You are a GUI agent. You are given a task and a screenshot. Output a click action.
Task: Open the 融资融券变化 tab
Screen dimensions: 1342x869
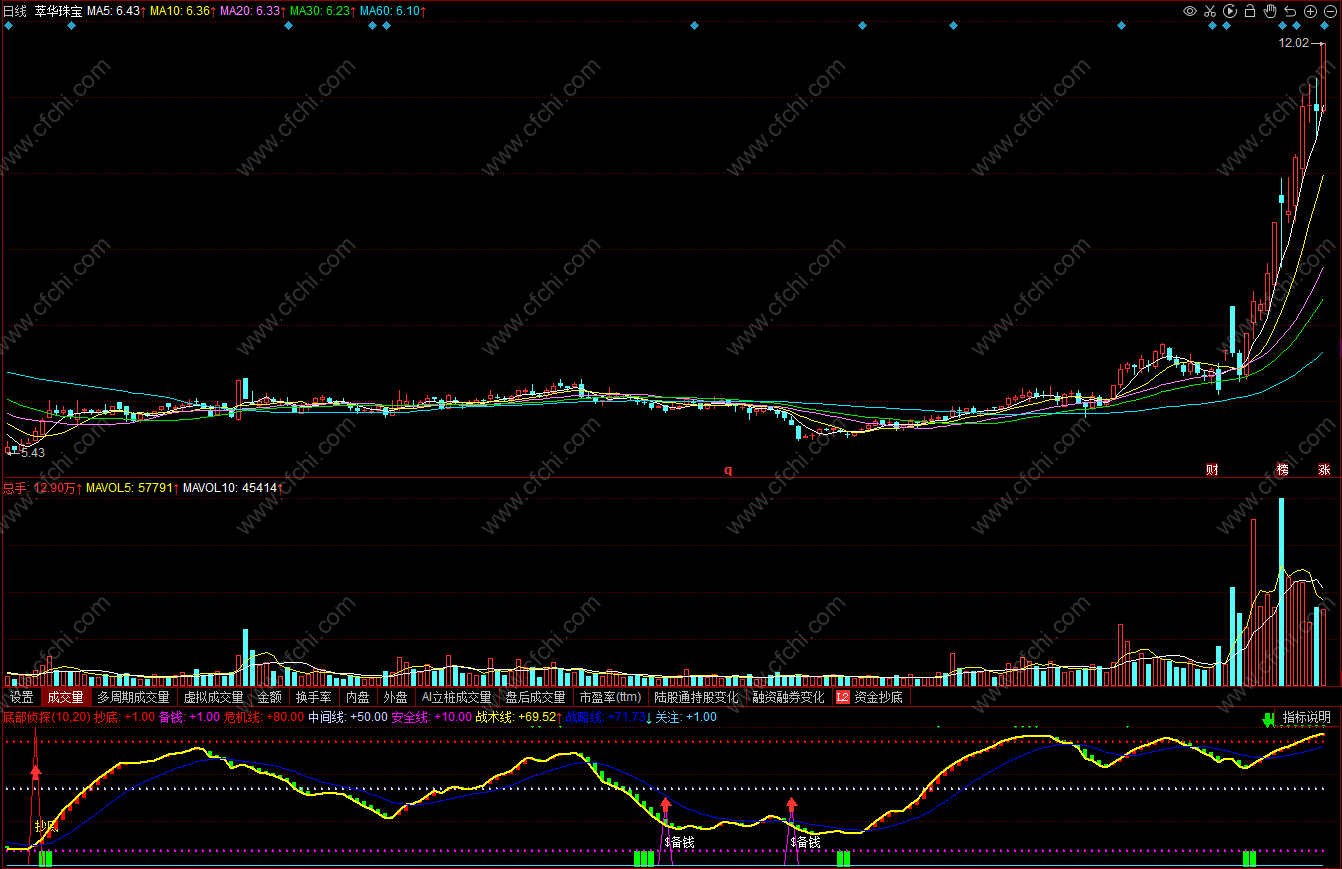788,697
